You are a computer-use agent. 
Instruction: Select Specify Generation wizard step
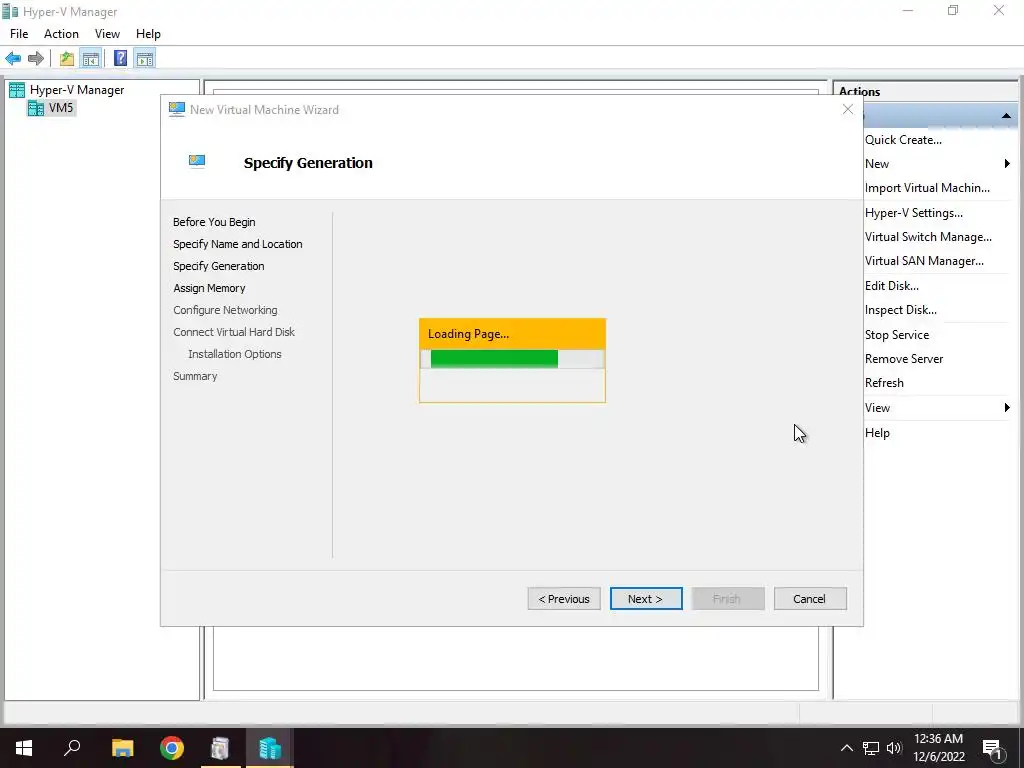[219, 266]
